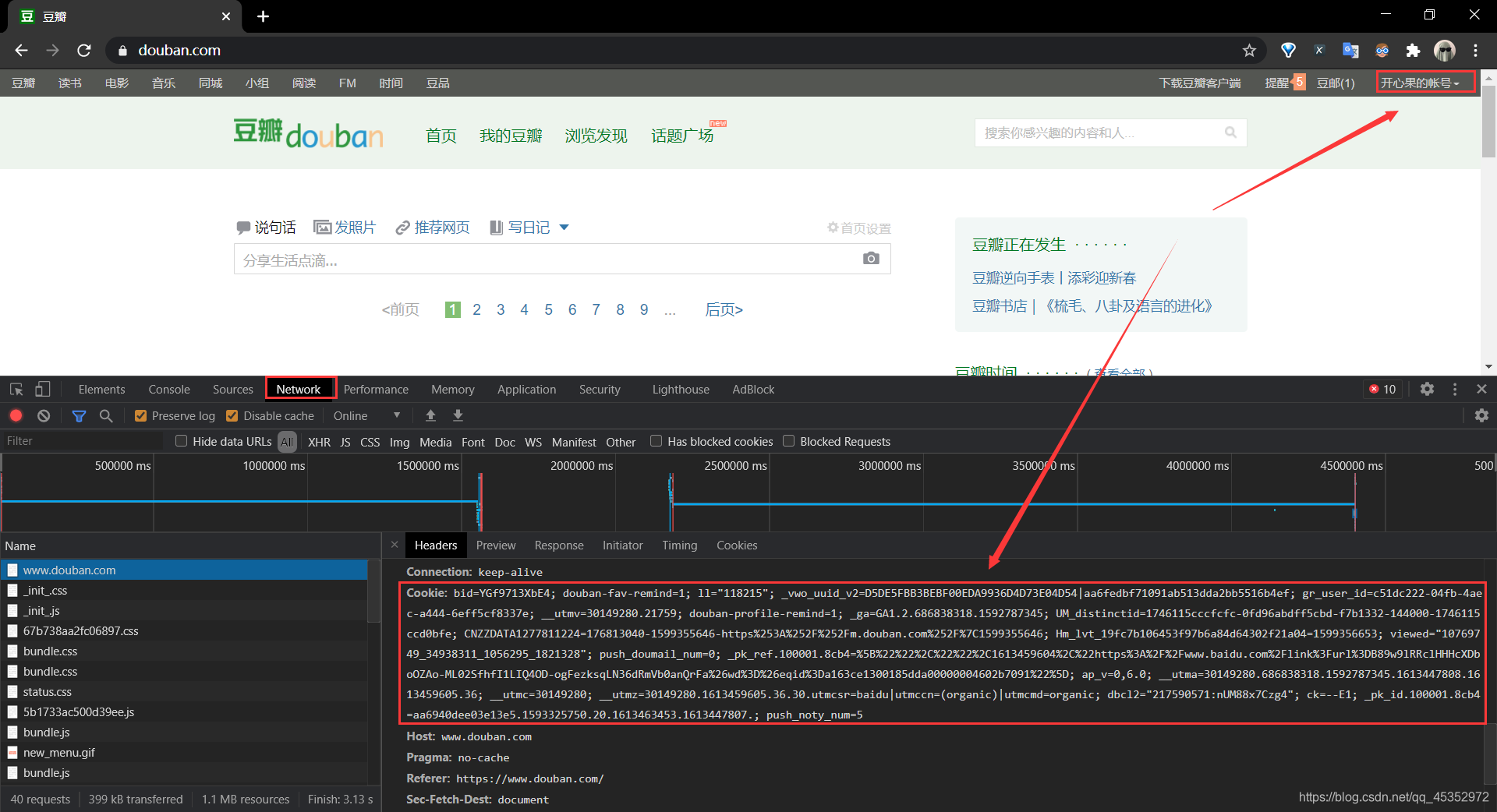Click the camera icon in the status box
Viewport: 1497px width, 812px height.
871,259
